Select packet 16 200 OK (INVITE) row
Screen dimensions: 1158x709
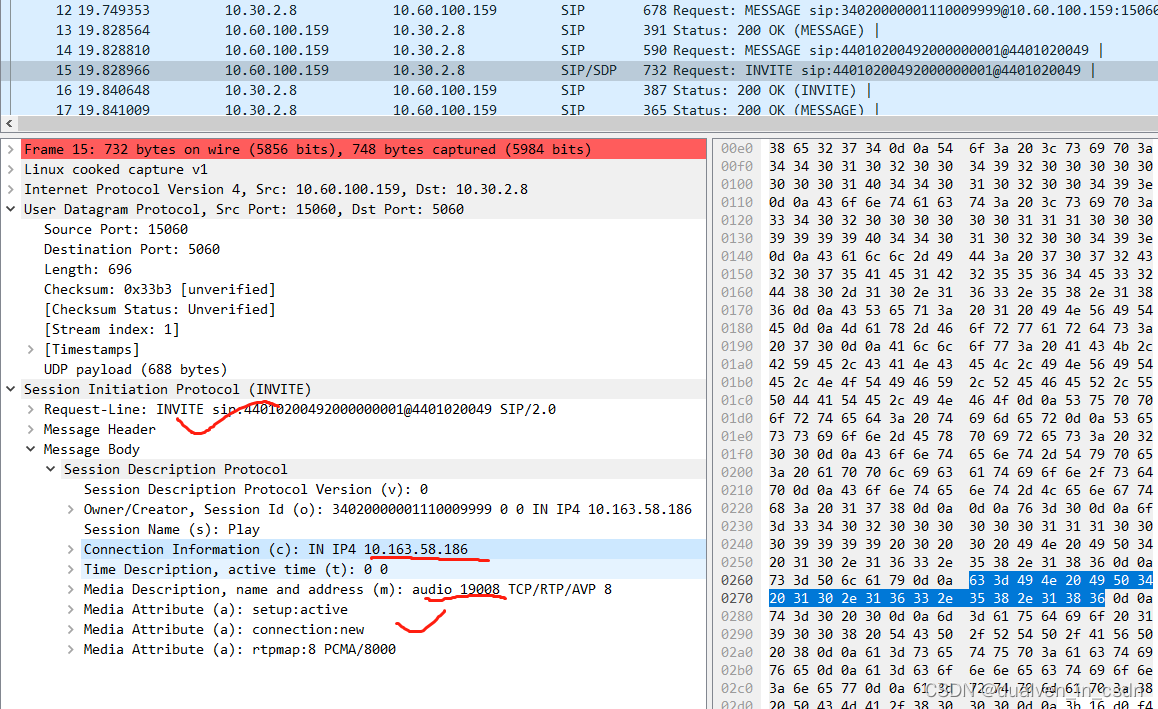click(x=579, y=90)
